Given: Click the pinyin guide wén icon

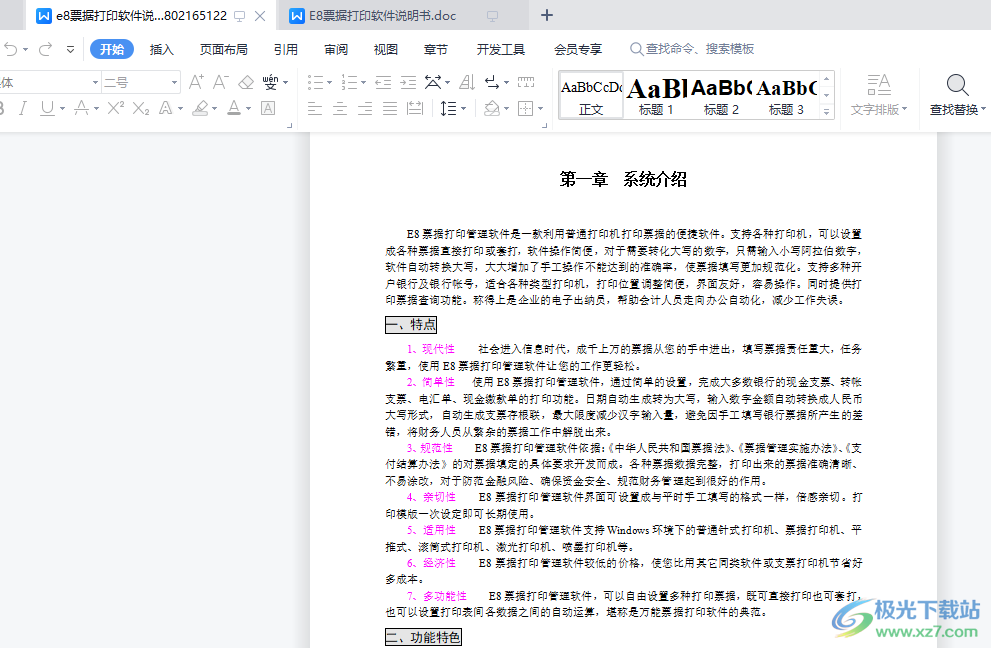Looking at the screenshot, I should click(x=271, y=82).
